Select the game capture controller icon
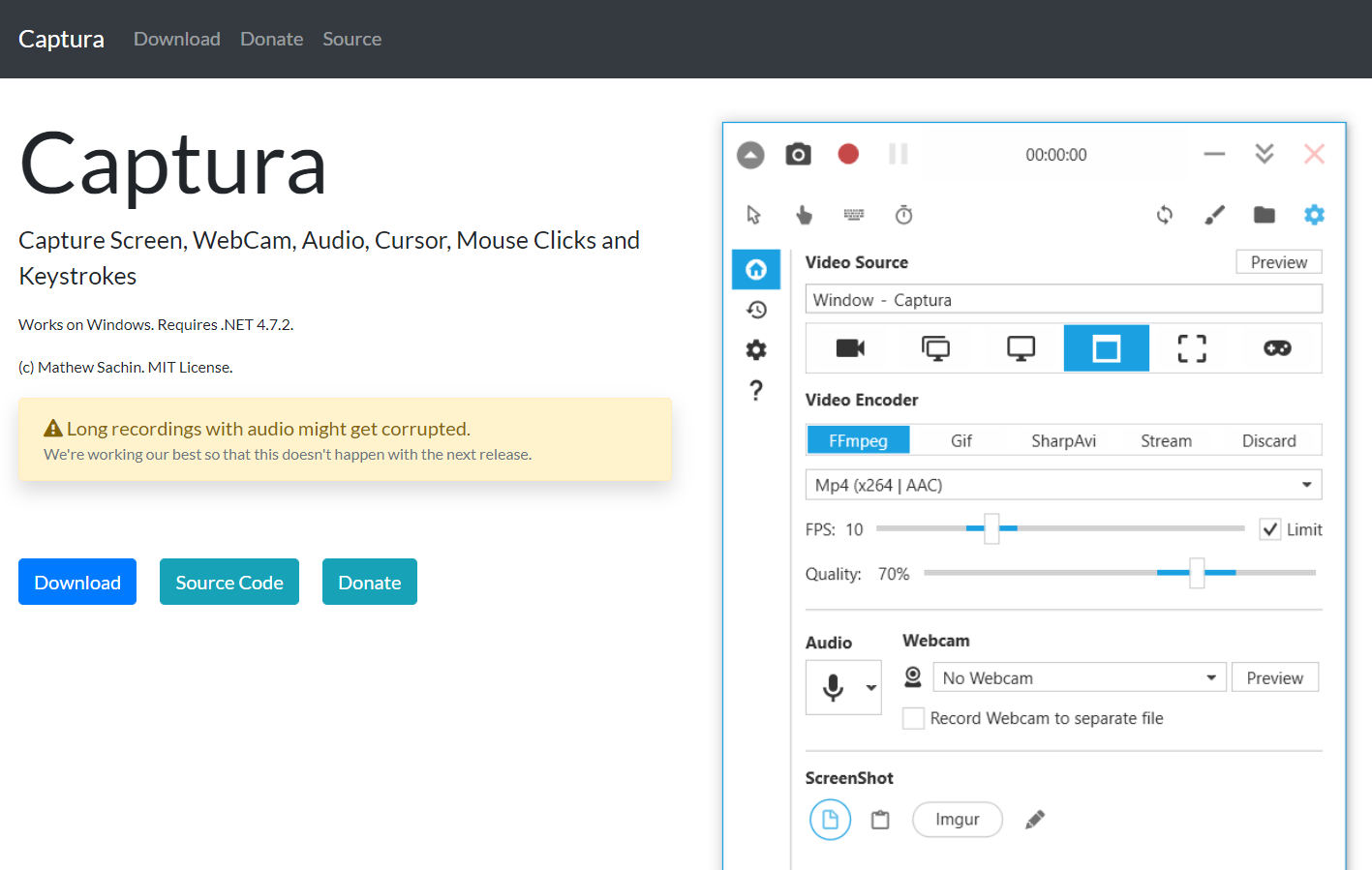The image size is (1372, 870). click(1277, 348)
